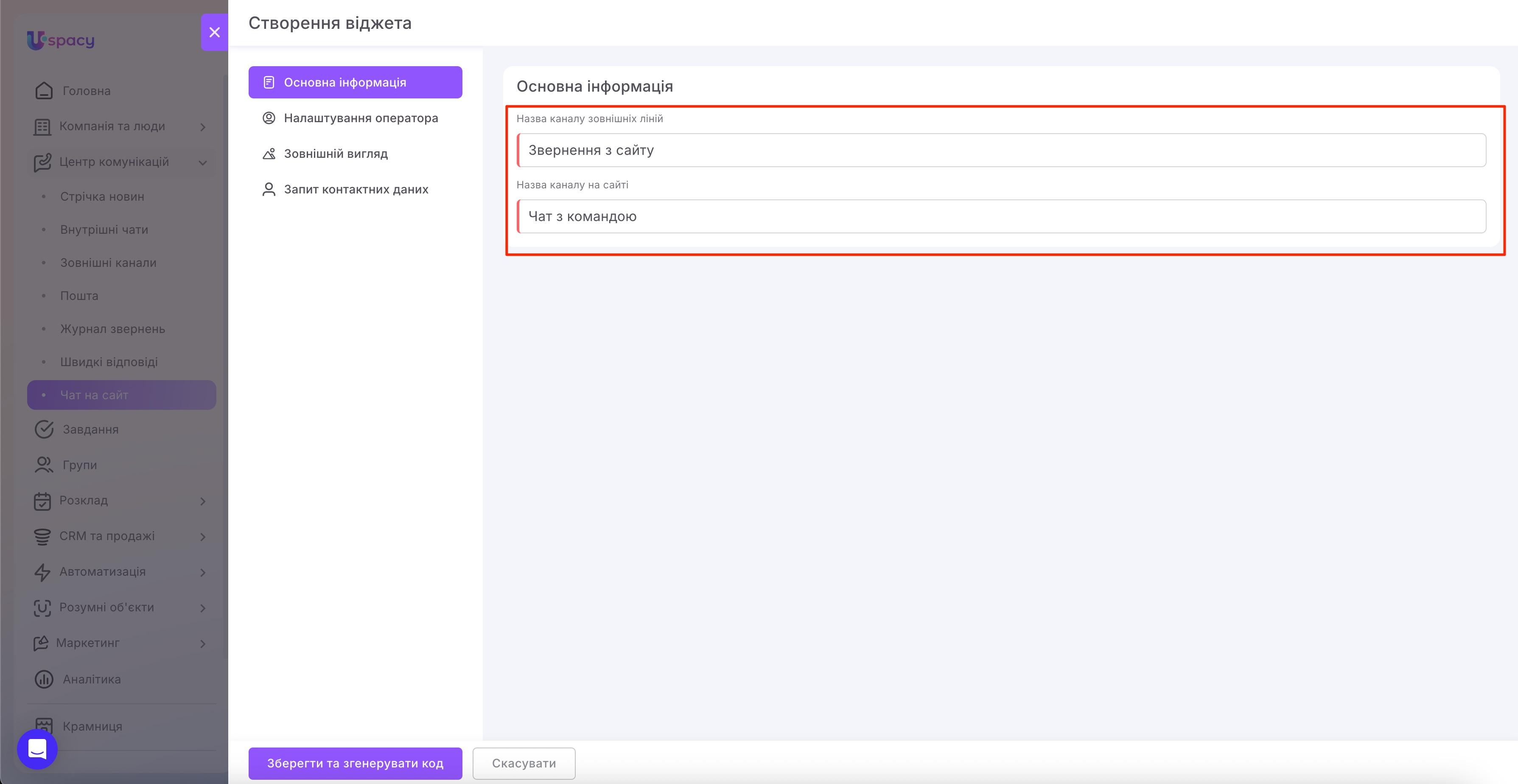Expand the Маркетинг chevron
1518x784 pixels.
pos(203,644)
